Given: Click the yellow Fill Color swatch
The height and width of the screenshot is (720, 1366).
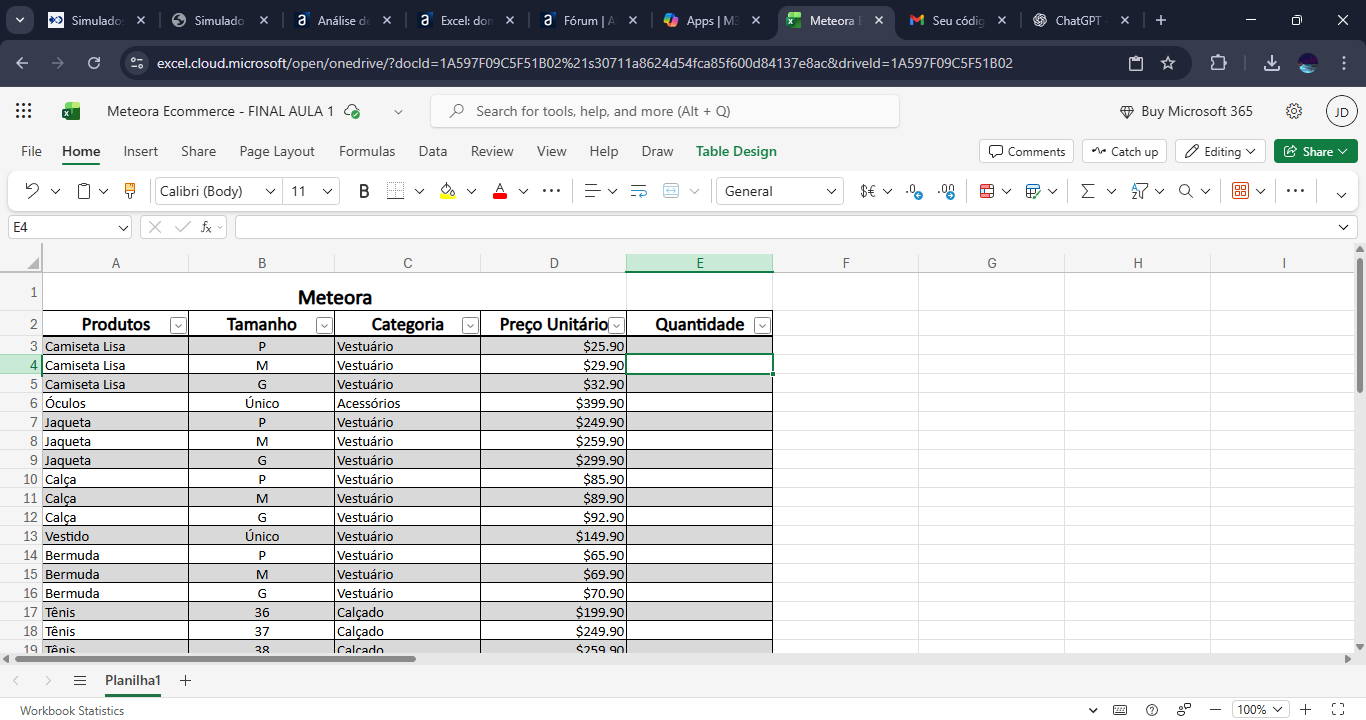Looking at the screenshot, I should click(447, 191).
